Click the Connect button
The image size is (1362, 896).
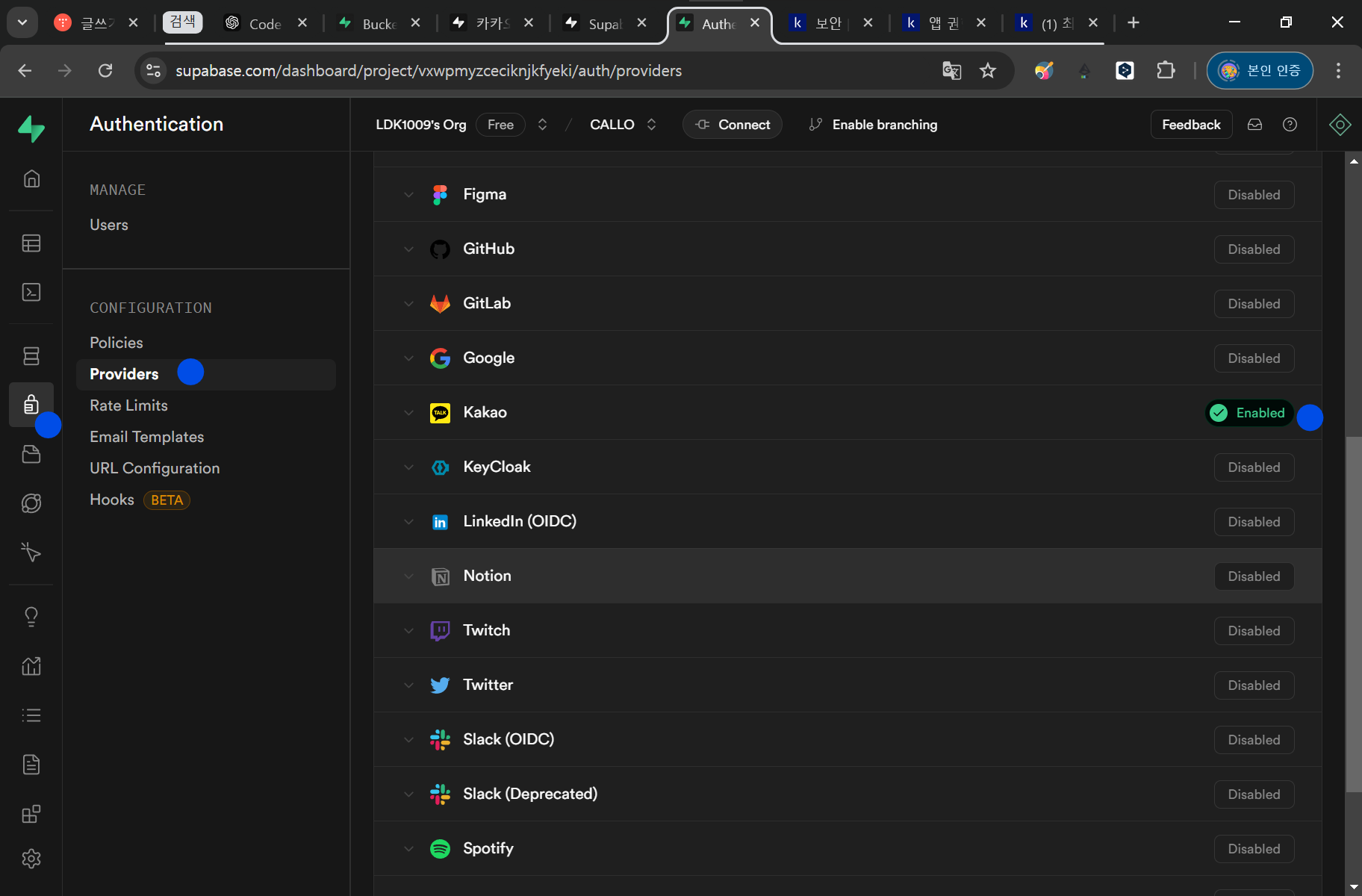(x=733, y=125)
